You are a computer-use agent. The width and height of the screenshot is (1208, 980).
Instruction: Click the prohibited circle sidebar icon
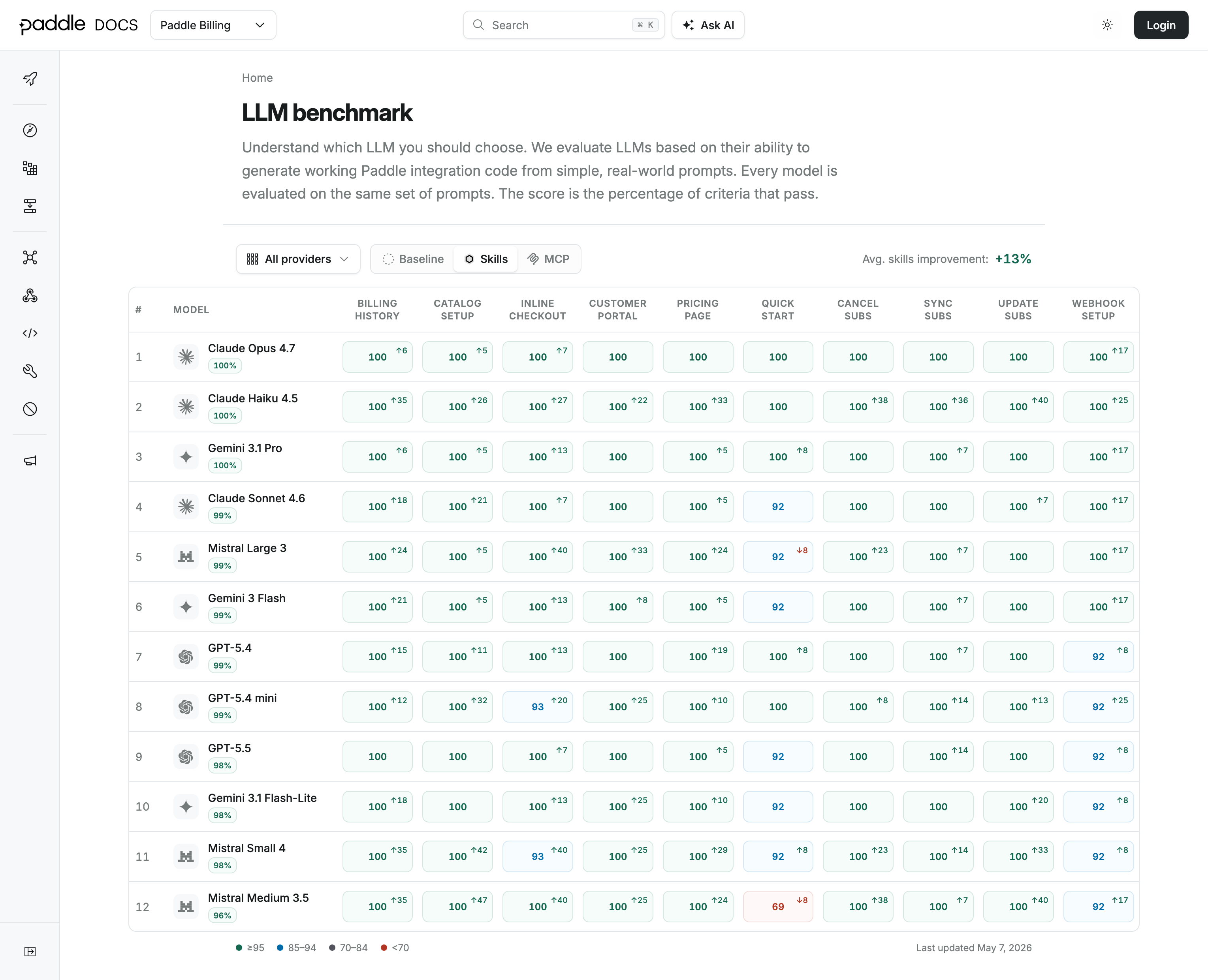30,409
